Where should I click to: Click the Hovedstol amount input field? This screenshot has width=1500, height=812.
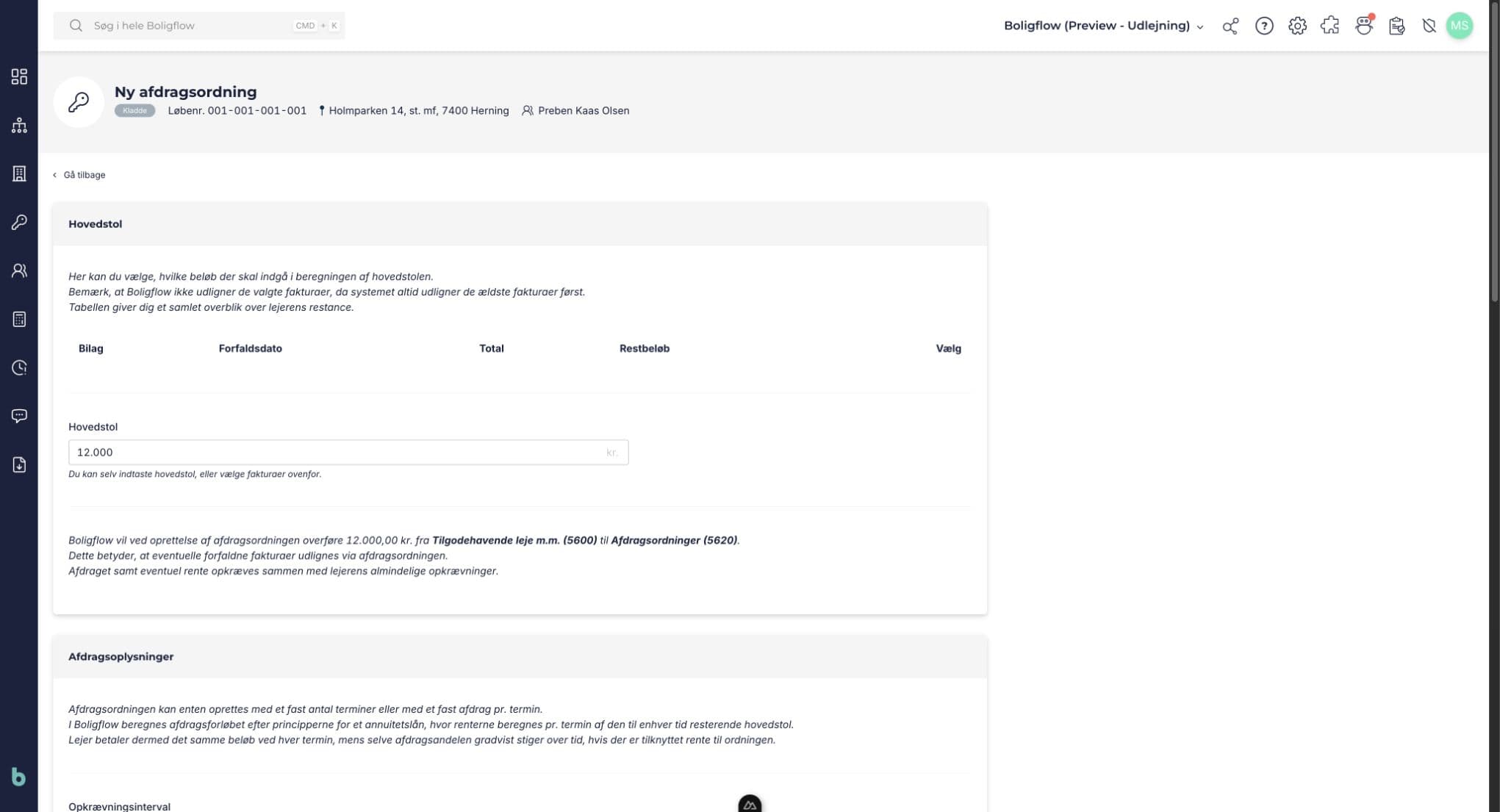pyautogui.click(x=348, y=452)
